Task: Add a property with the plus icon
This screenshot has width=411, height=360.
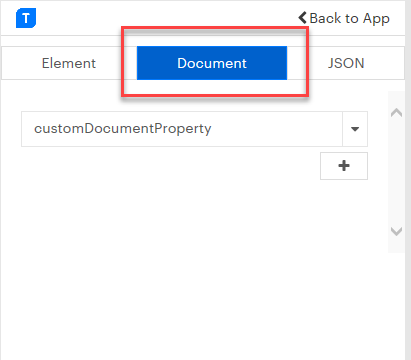Action: pos(344,166)
